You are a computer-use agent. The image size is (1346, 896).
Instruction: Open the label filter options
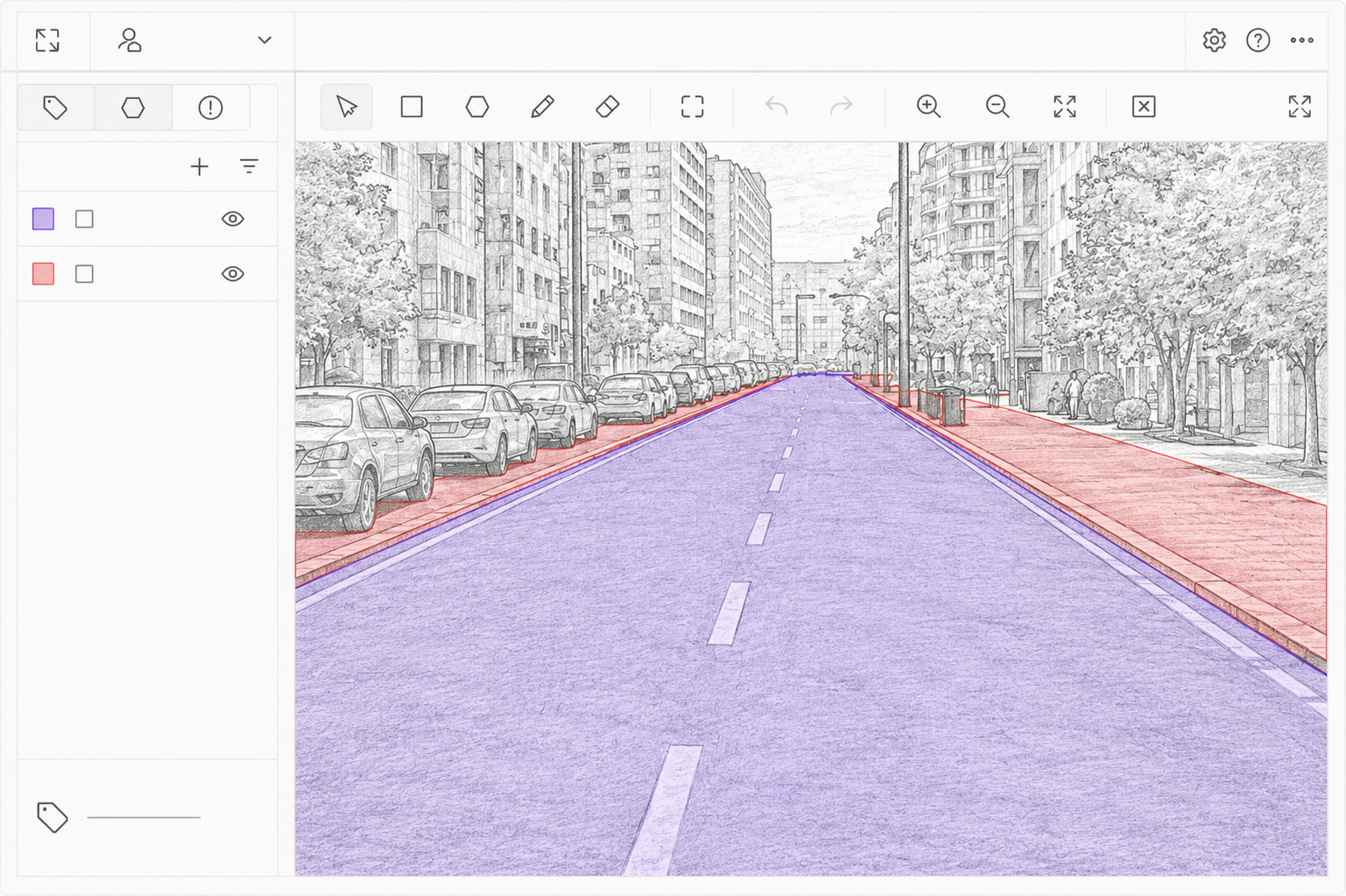coord(250,166)
